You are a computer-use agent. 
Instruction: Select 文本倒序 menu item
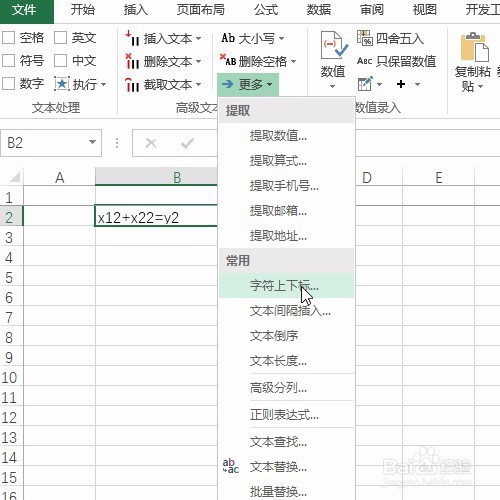[x=286, y=336]
